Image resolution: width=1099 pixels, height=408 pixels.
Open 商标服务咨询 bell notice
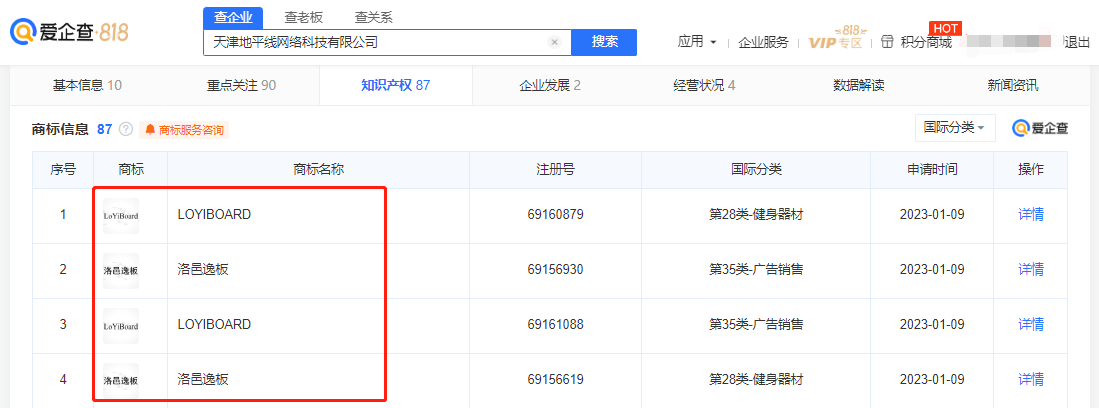point(184,130)
